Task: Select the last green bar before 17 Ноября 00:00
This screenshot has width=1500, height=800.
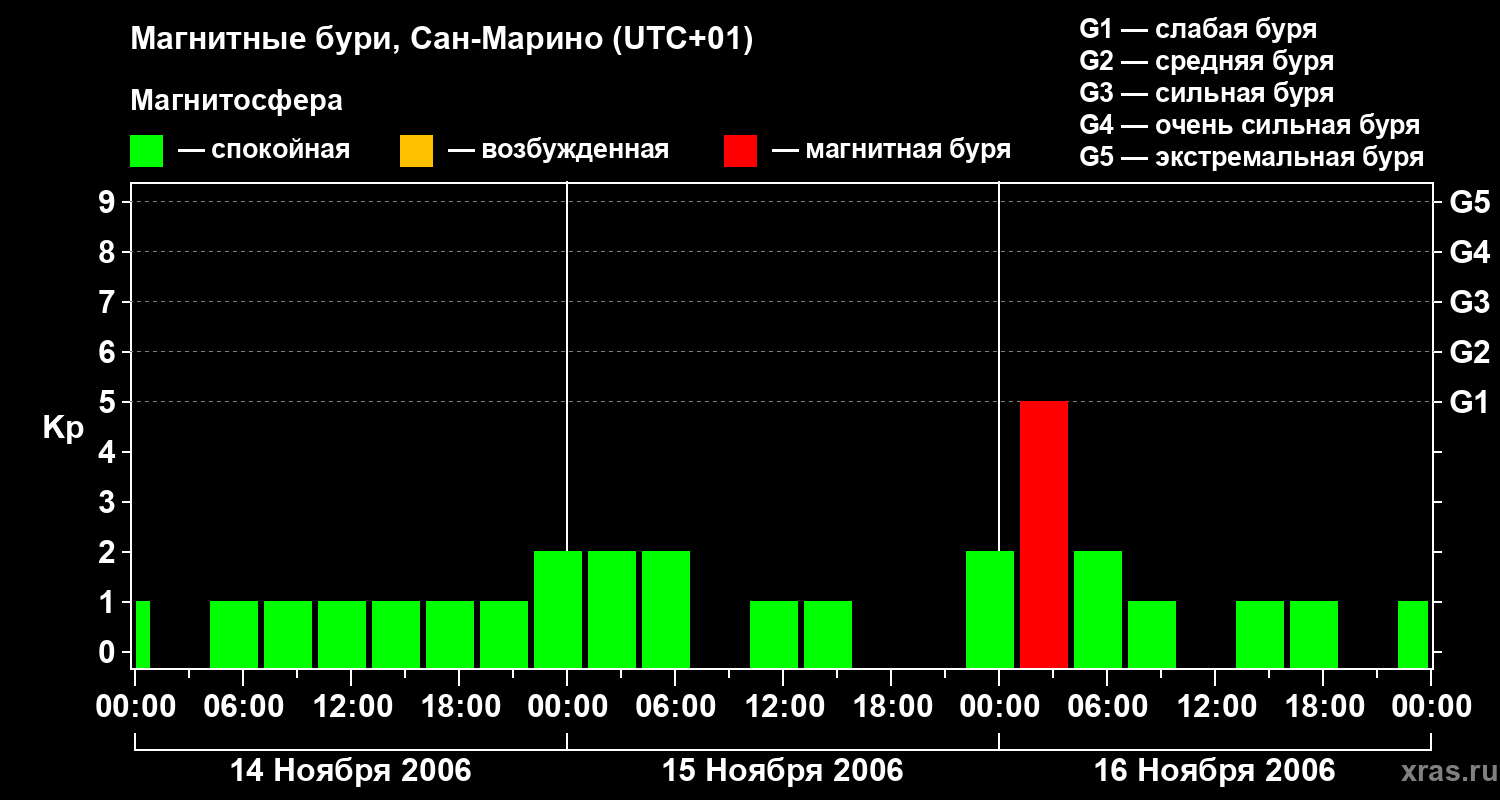Action: [x=1413, y=635]
